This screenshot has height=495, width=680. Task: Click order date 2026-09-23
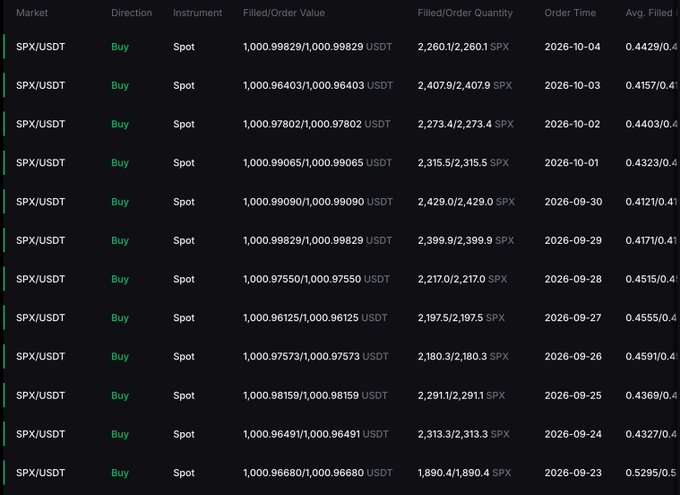[573, 472]
